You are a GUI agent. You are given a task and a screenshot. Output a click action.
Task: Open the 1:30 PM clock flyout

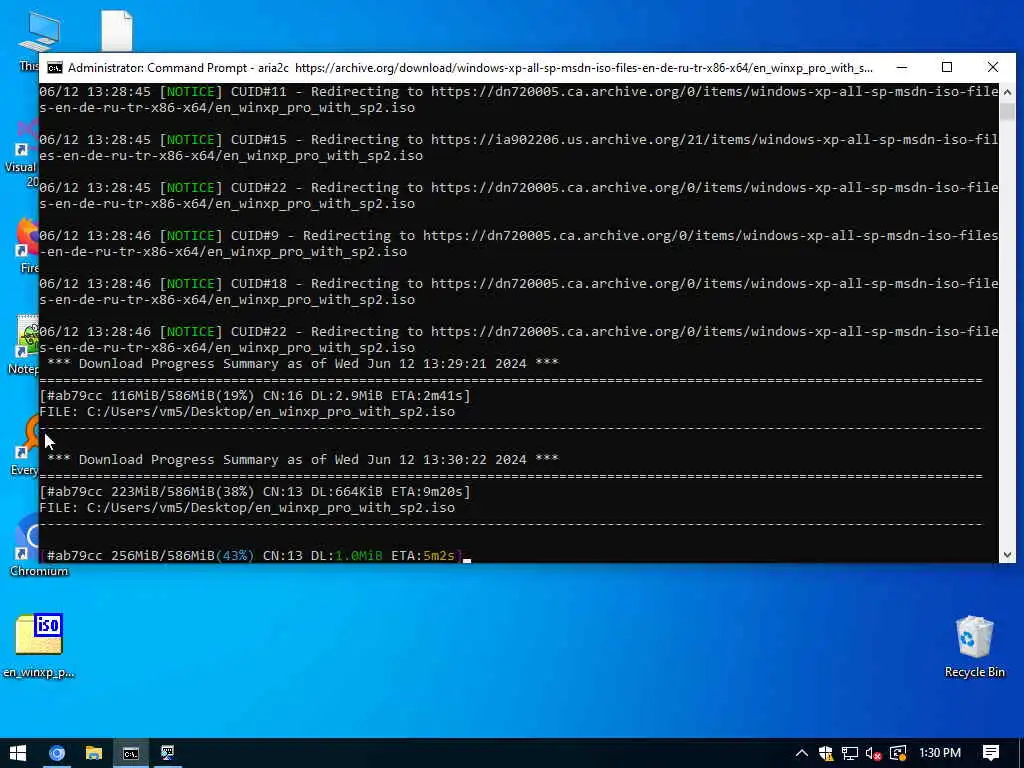(940, 753)
